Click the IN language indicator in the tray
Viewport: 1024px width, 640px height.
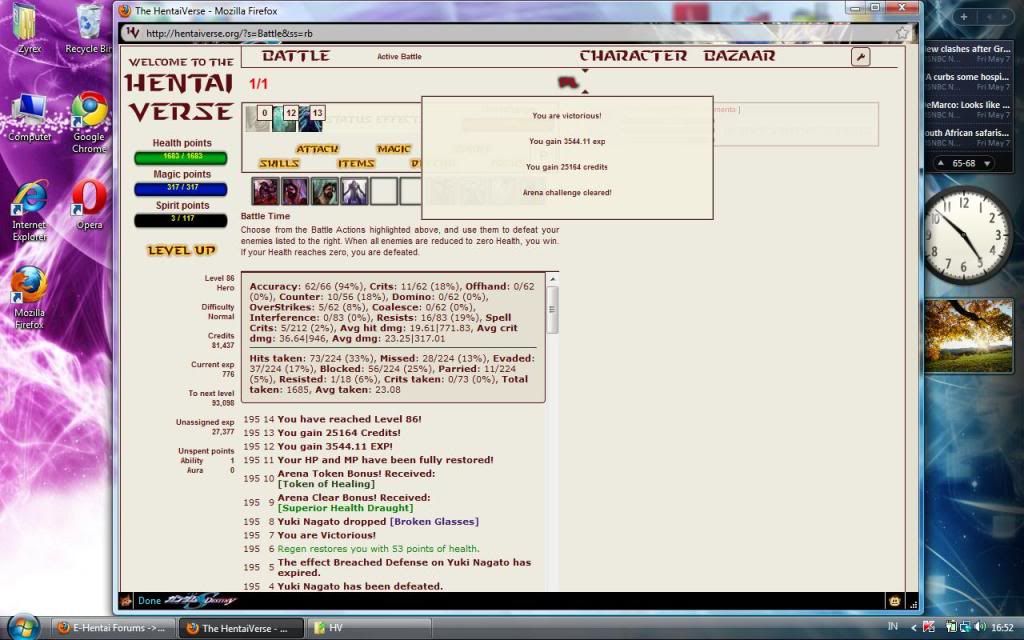[893, 627]
